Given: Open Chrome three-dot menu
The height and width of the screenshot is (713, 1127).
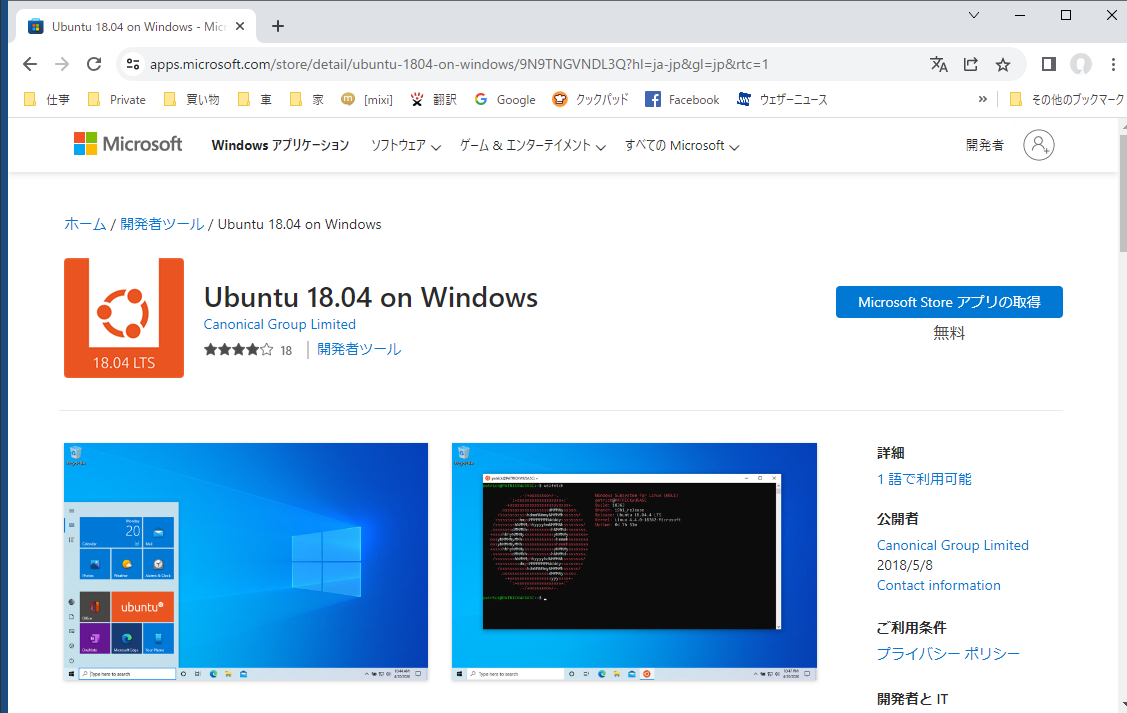Looking at the screenshot, I should click(x=1113, y=64).
